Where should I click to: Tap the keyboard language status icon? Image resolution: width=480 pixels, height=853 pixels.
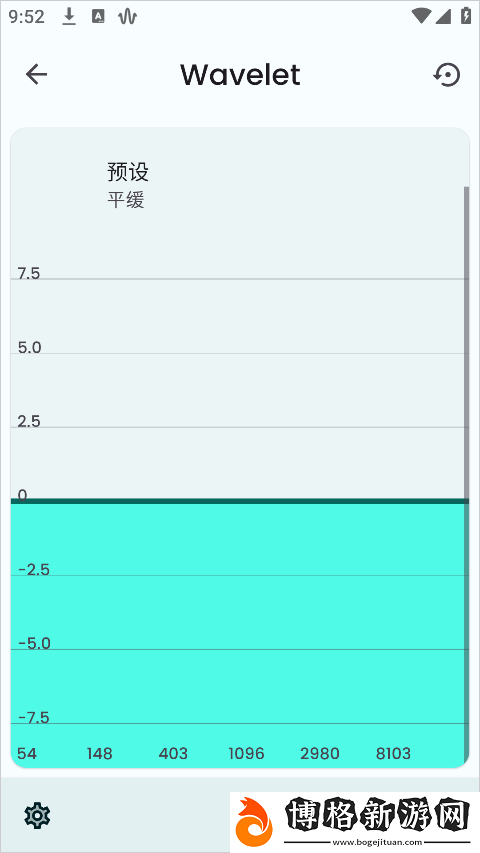[98, 17]
